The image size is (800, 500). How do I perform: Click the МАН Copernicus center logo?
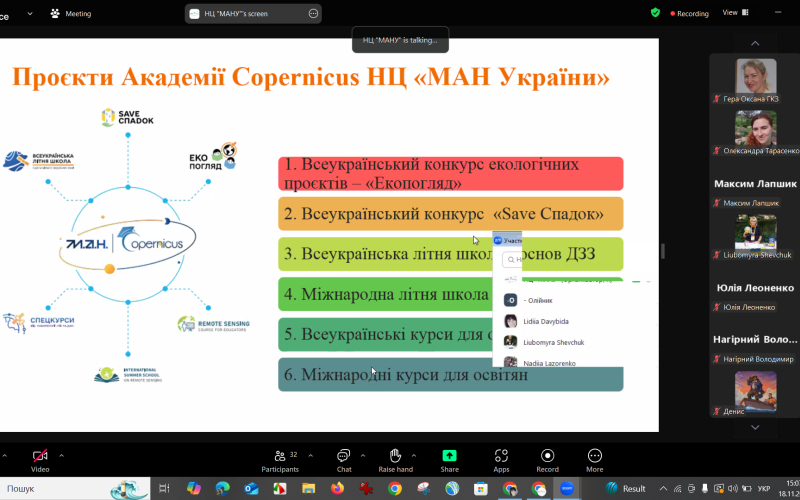pos(129,244)
